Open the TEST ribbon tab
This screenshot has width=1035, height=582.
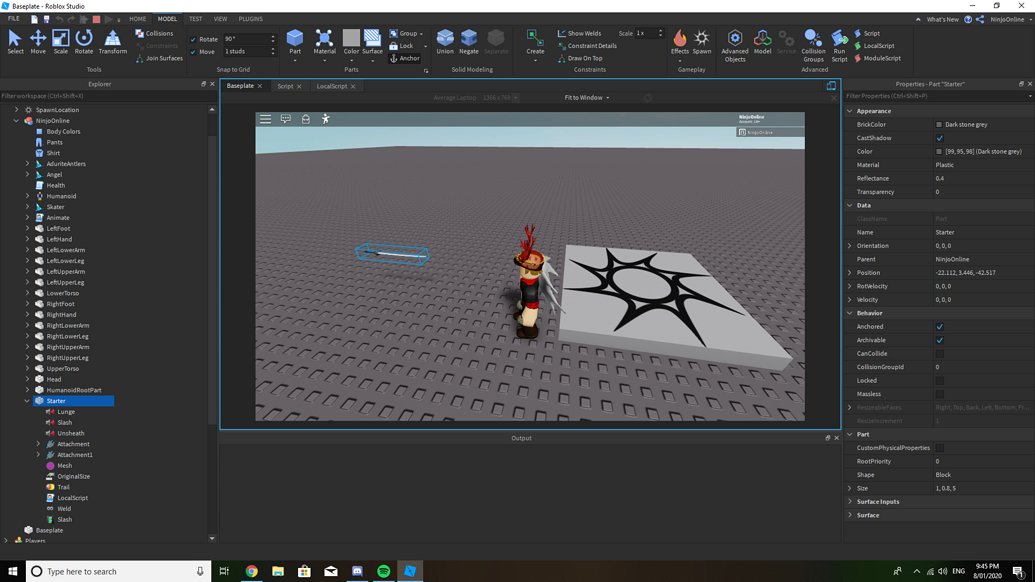(195, 18)
